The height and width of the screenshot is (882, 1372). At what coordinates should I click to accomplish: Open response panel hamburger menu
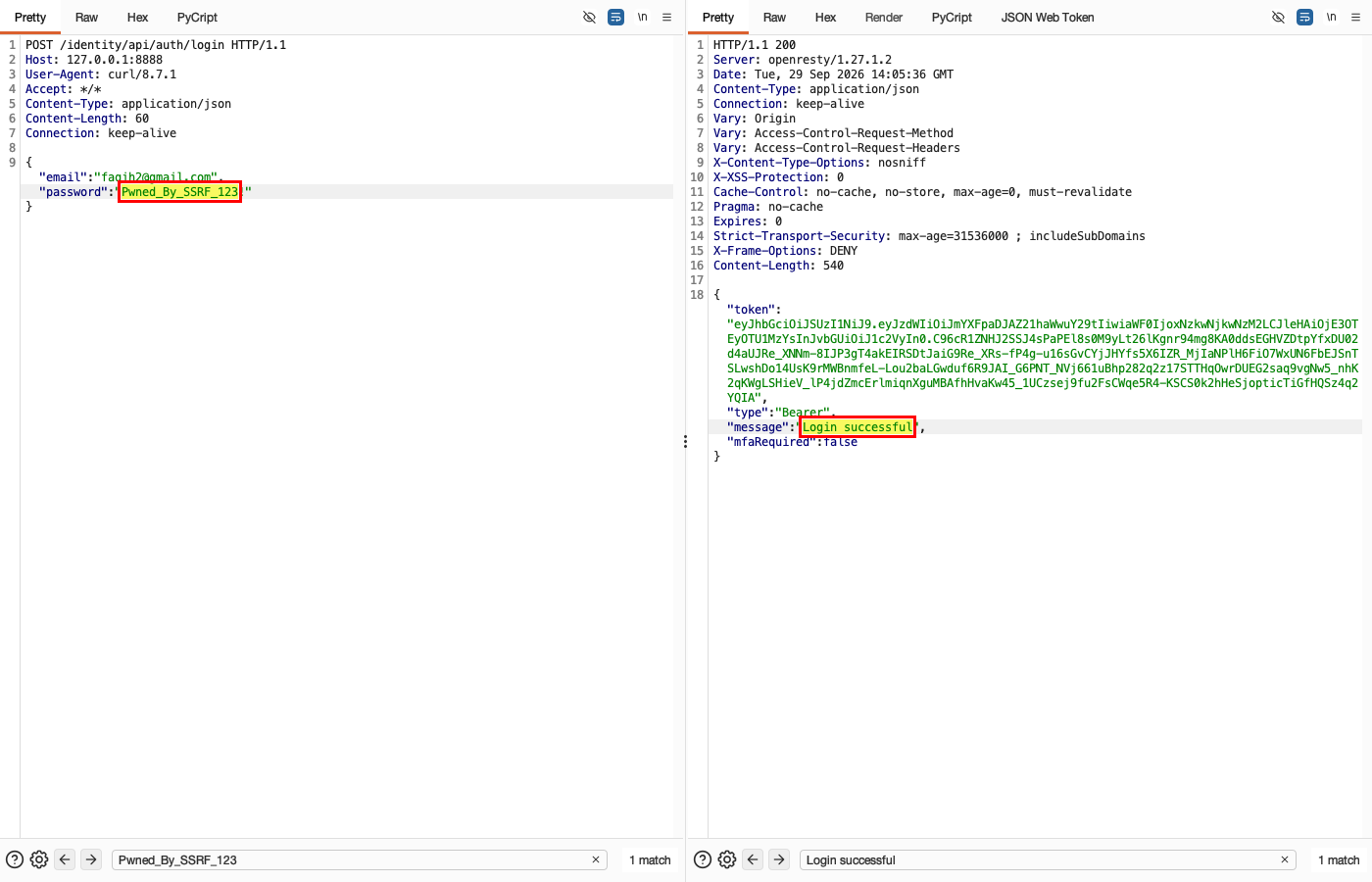pyautogui.click(x=1355, y=17)
